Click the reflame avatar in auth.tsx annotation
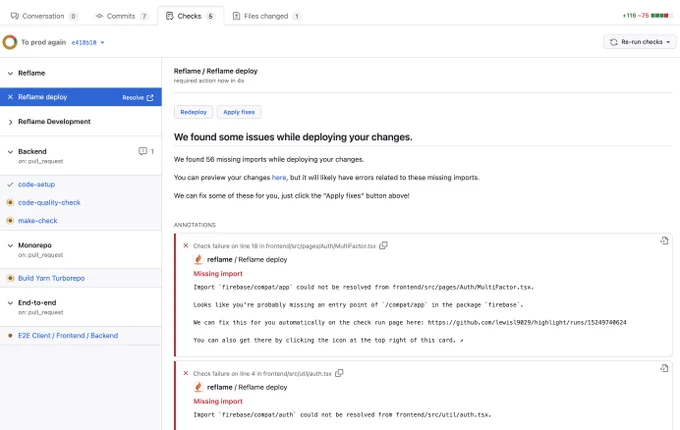The width and height of the screenshot is (680, 430). click(x=199, y=387)
